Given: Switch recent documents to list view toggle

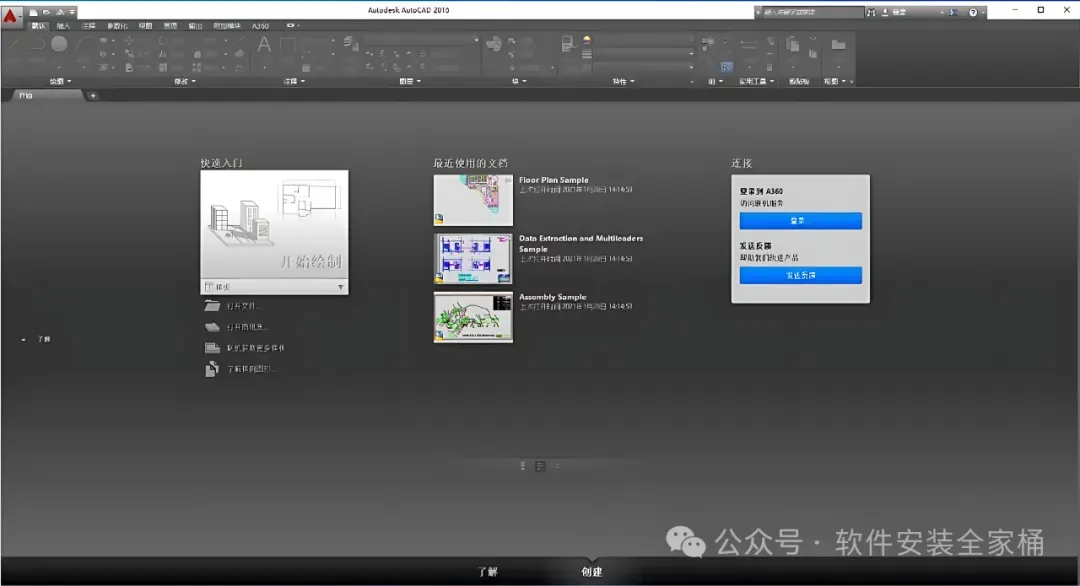Looking at the screenshot, I should pos(540,466).
